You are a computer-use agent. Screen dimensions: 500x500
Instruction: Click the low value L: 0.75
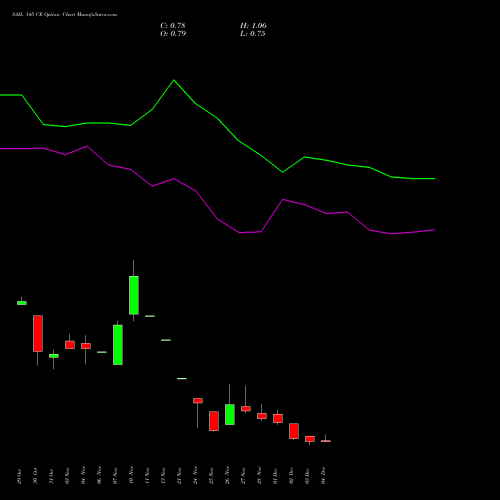pyautogui.click(x=253, y=34)
